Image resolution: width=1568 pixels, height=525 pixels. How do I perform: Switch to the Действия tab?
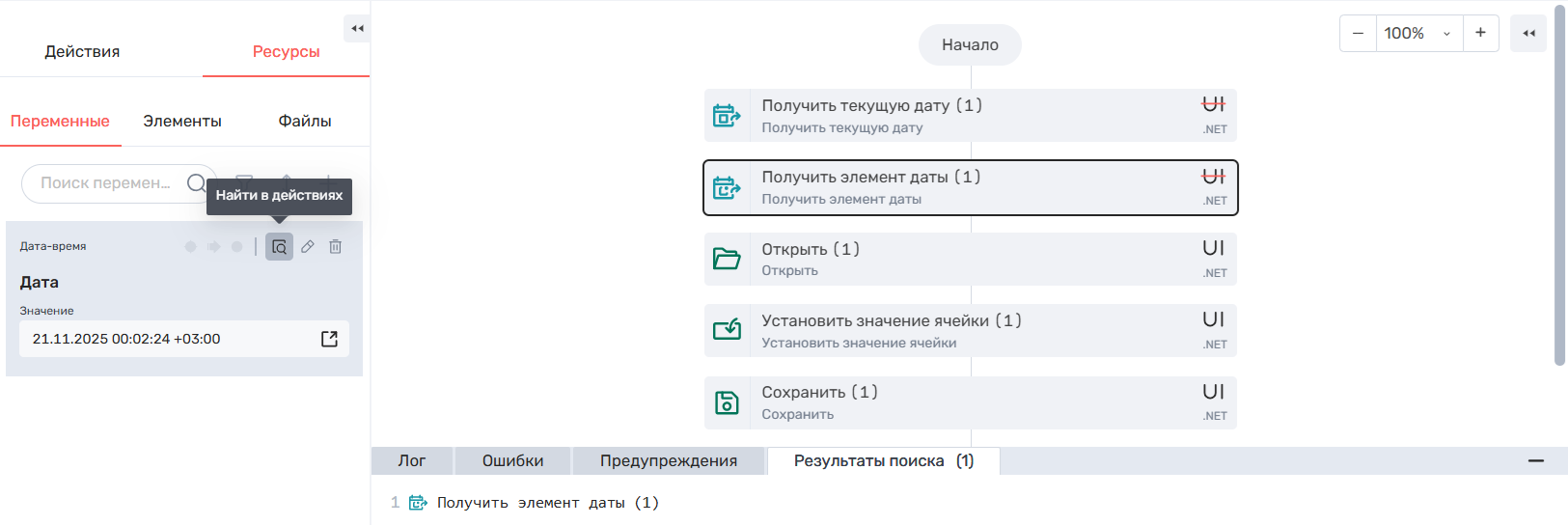pyautogui.click(x=82, y=52)
